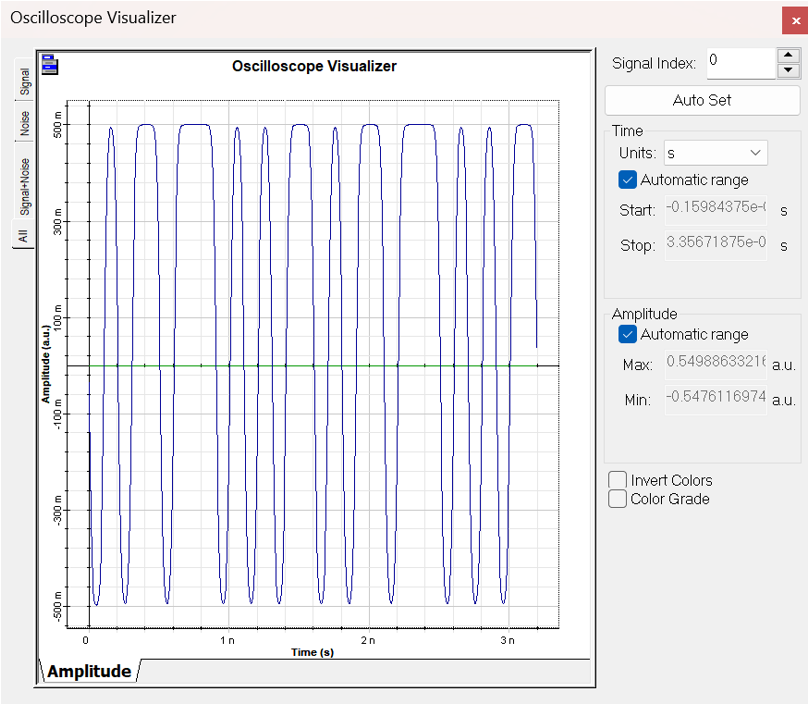Enable the Color Grade checkbox
Viewport: 810px width, 709px height.
[x=618, y=499]
